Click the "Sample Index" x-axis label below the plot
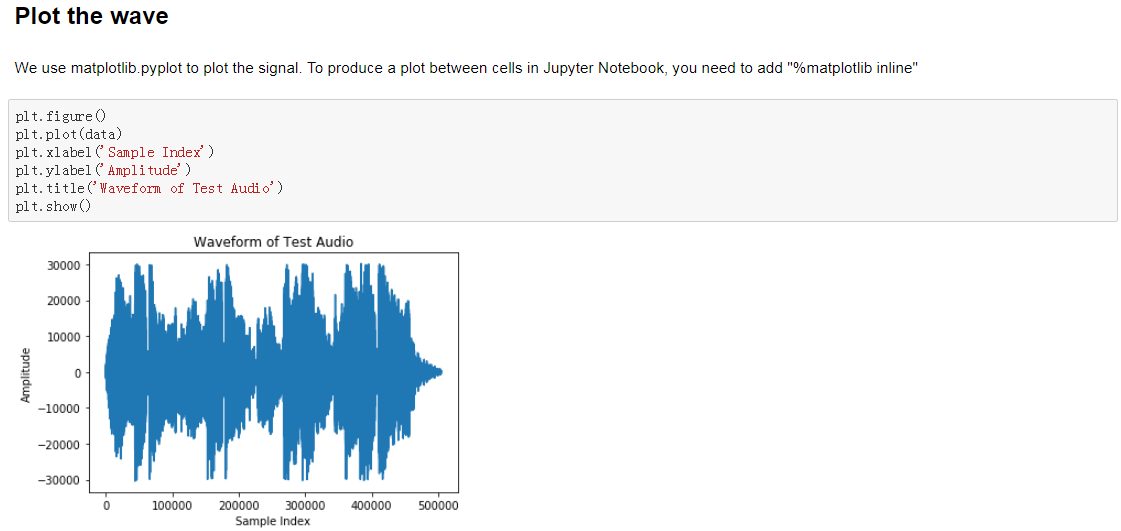This screenshot has width=1121, height=531. [272, 521]
